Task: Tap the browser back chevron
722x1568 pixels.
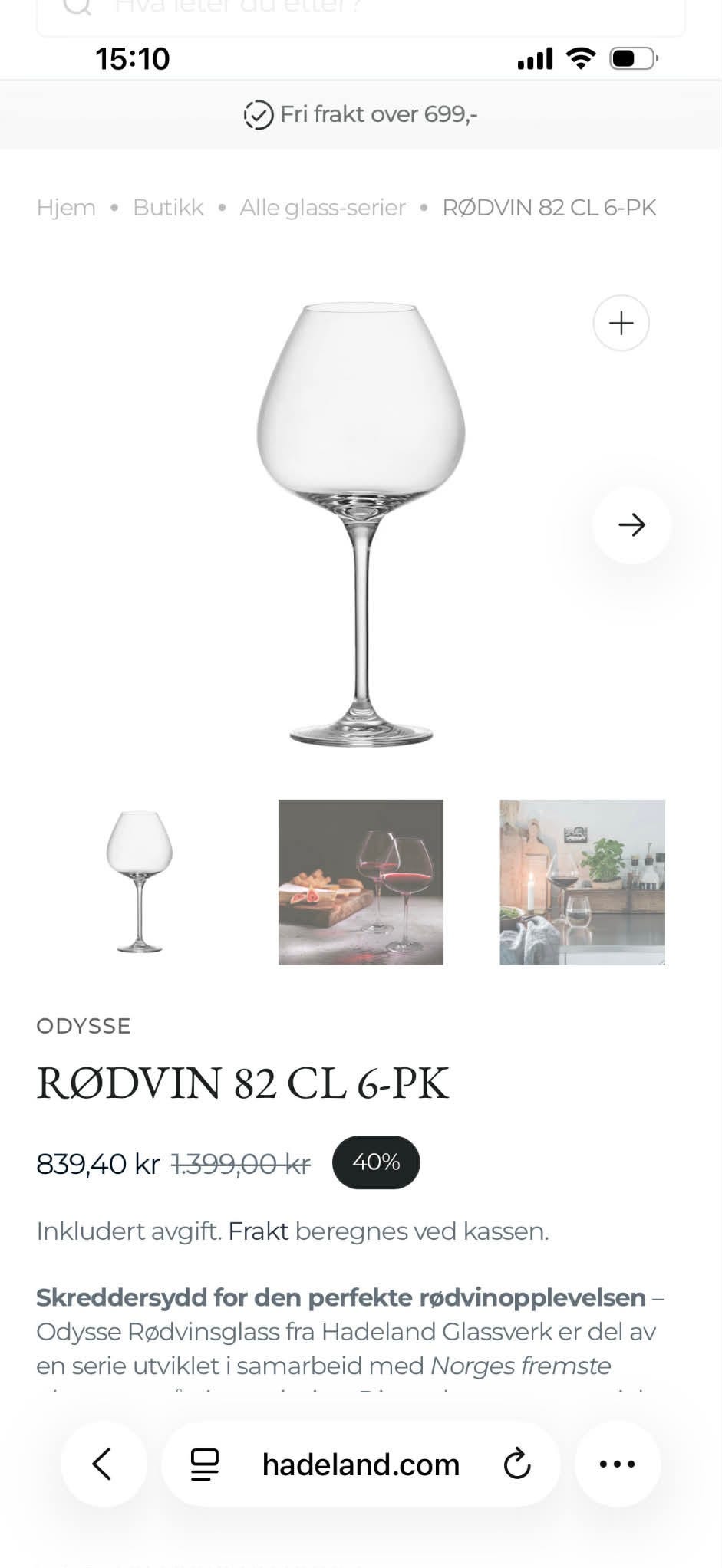Action: click(103, 1463)
